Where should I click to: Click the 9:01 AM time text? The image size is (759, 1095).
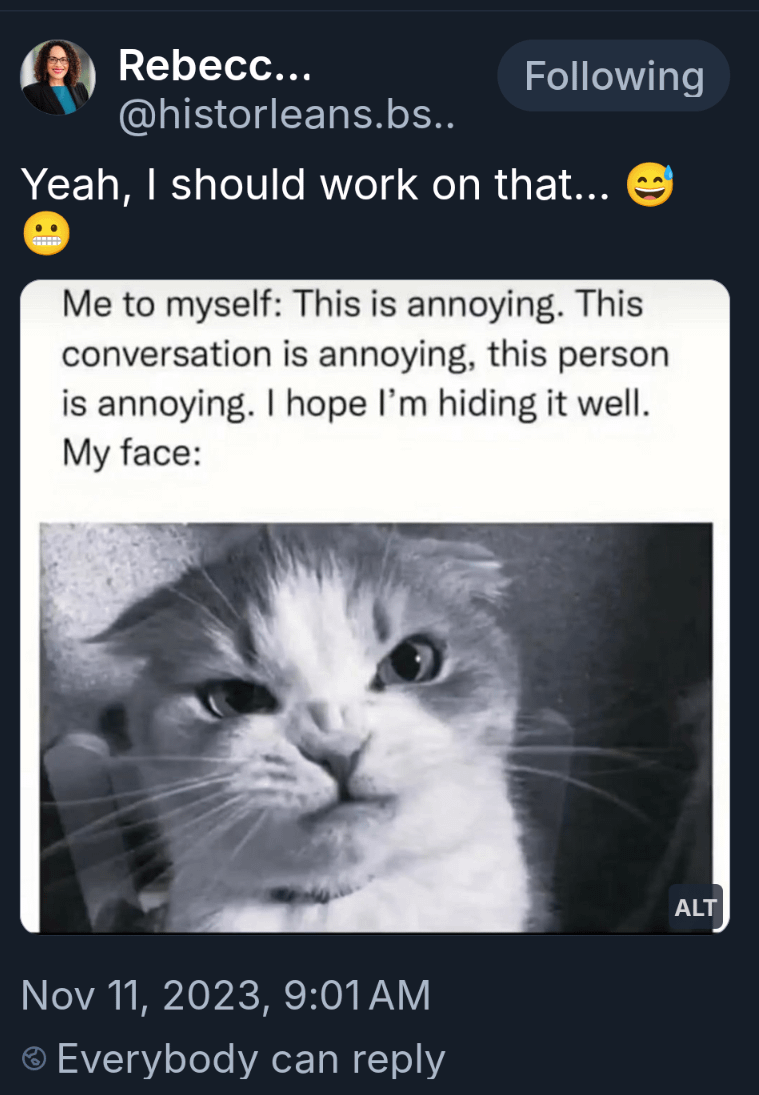tap(357, 995)
